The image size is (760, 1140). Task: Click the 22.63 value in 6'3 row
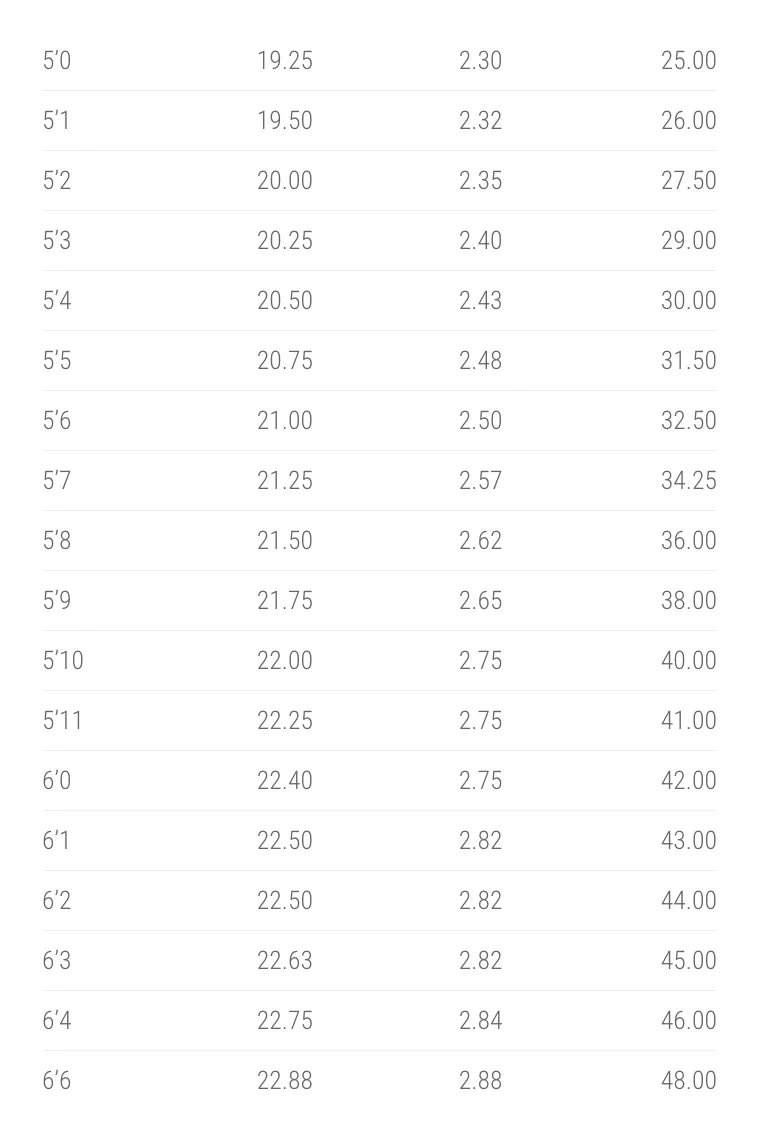(284, 960)
